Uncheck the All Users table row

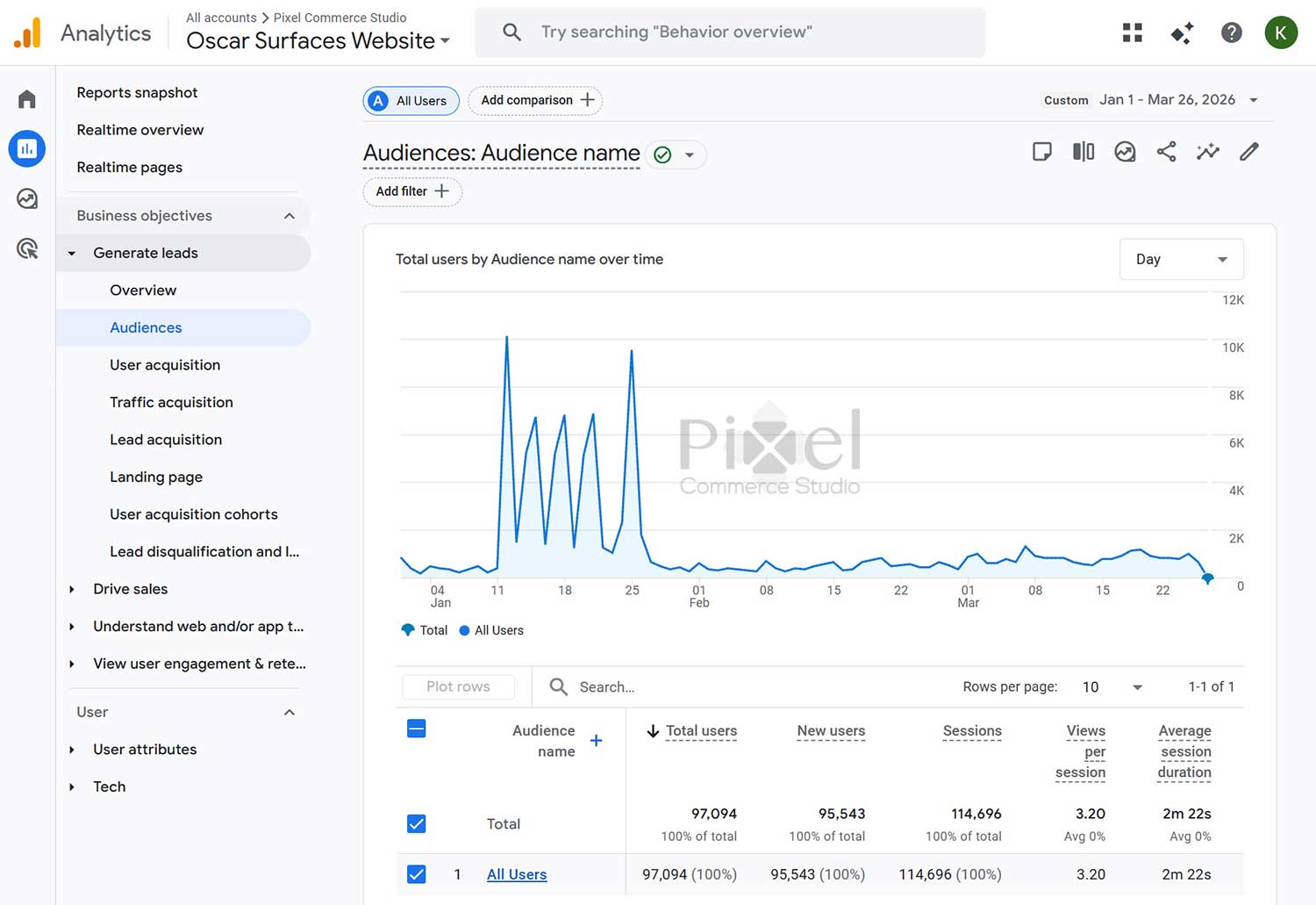click(416, 873)
